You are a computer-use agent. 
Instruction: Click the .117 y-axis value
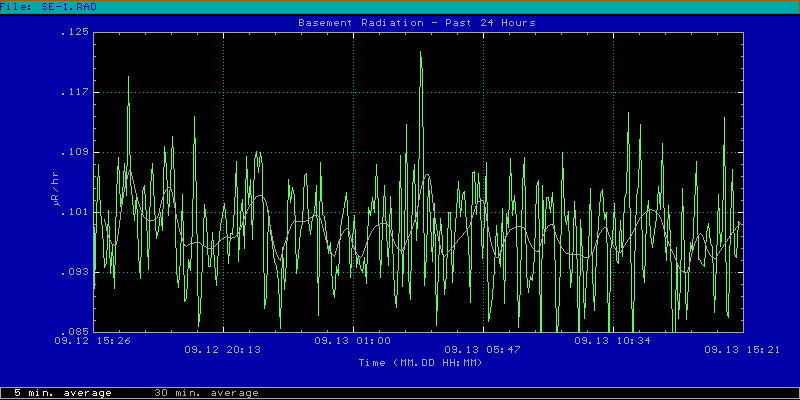coord(74,92)
